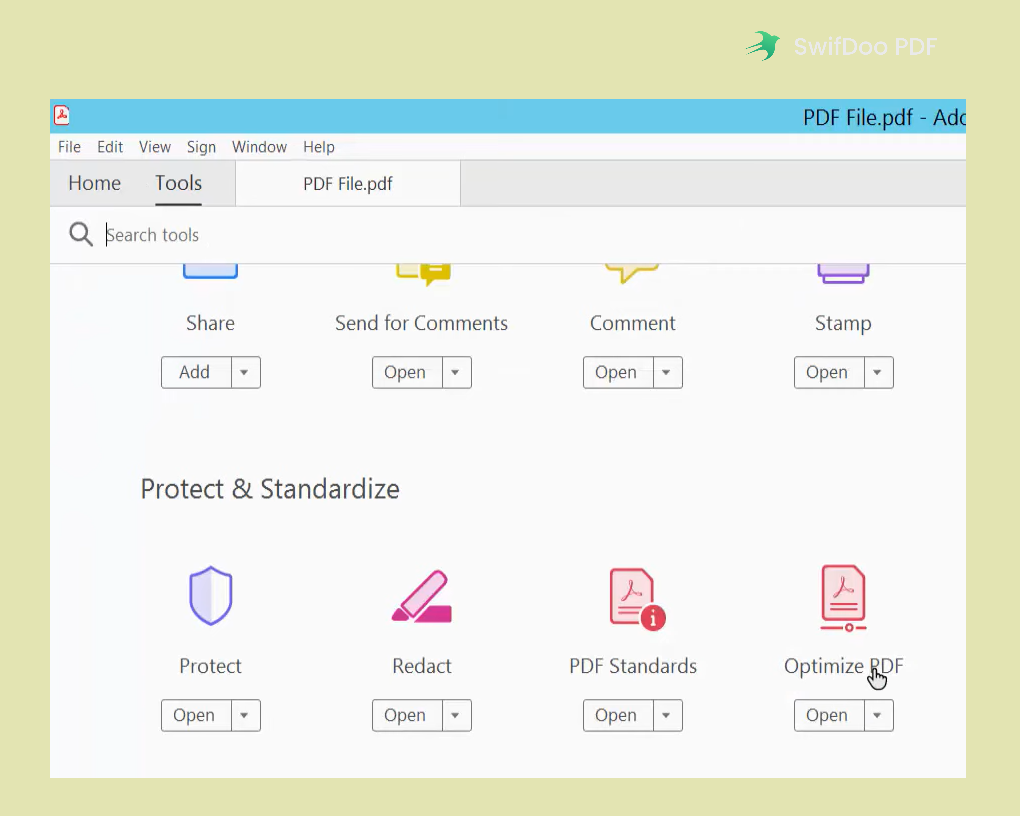Expand the Optimize PDF dropdown arrow

[x=878, y=715]
